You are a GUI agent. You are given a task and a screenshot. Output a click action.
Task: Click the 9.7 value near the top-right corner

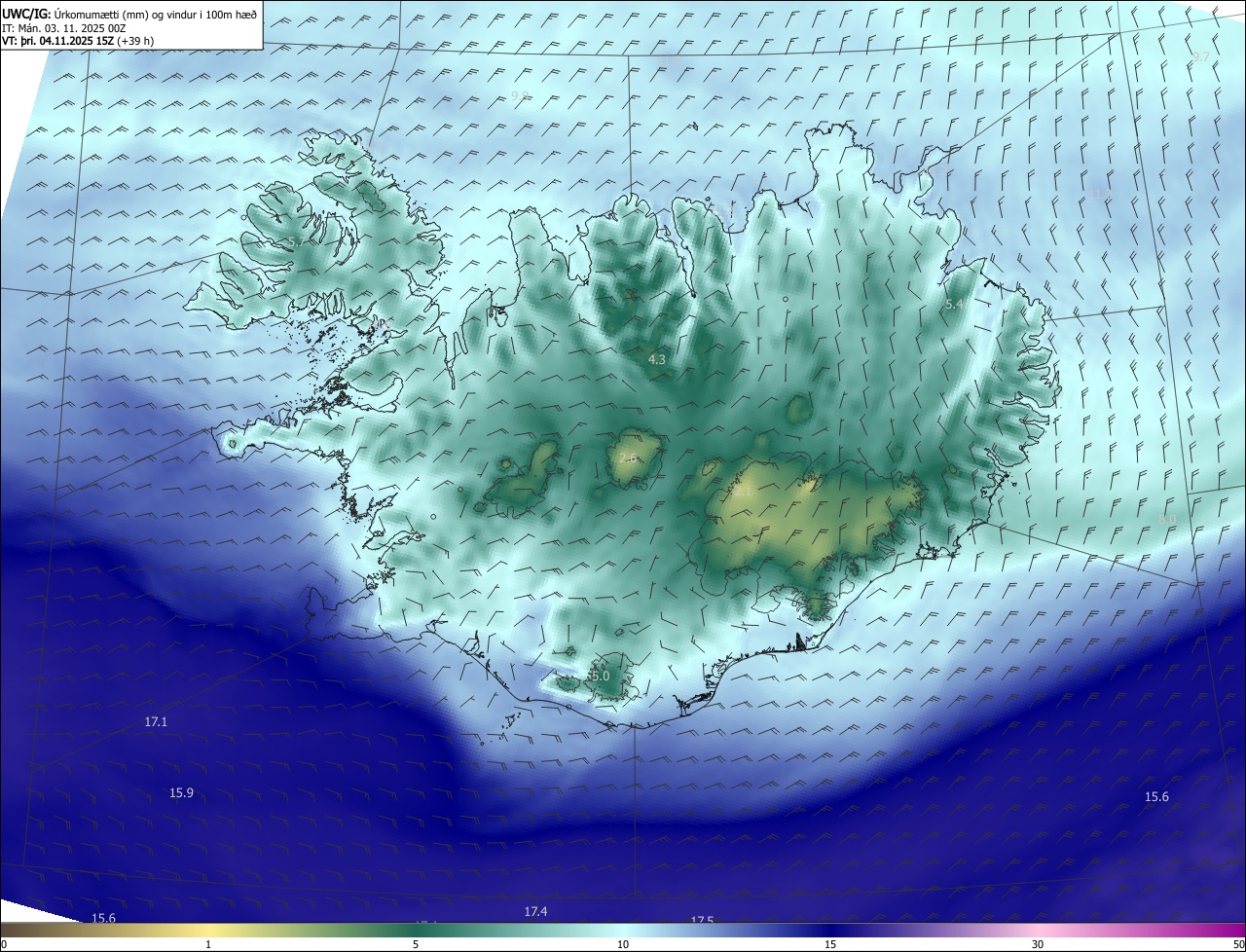point(1201,56)
